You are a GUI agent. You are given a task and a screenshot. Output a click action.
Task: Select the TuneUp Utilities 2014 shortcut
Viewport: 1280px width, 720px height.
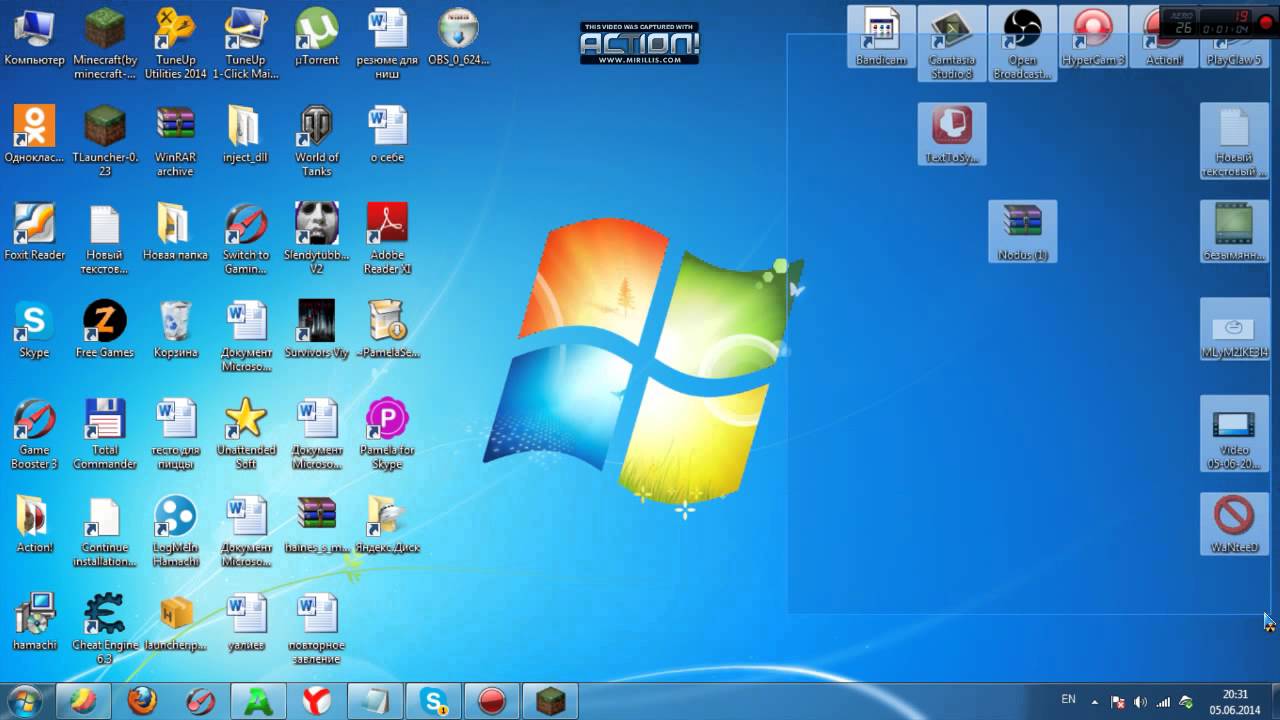click(175, 43)
